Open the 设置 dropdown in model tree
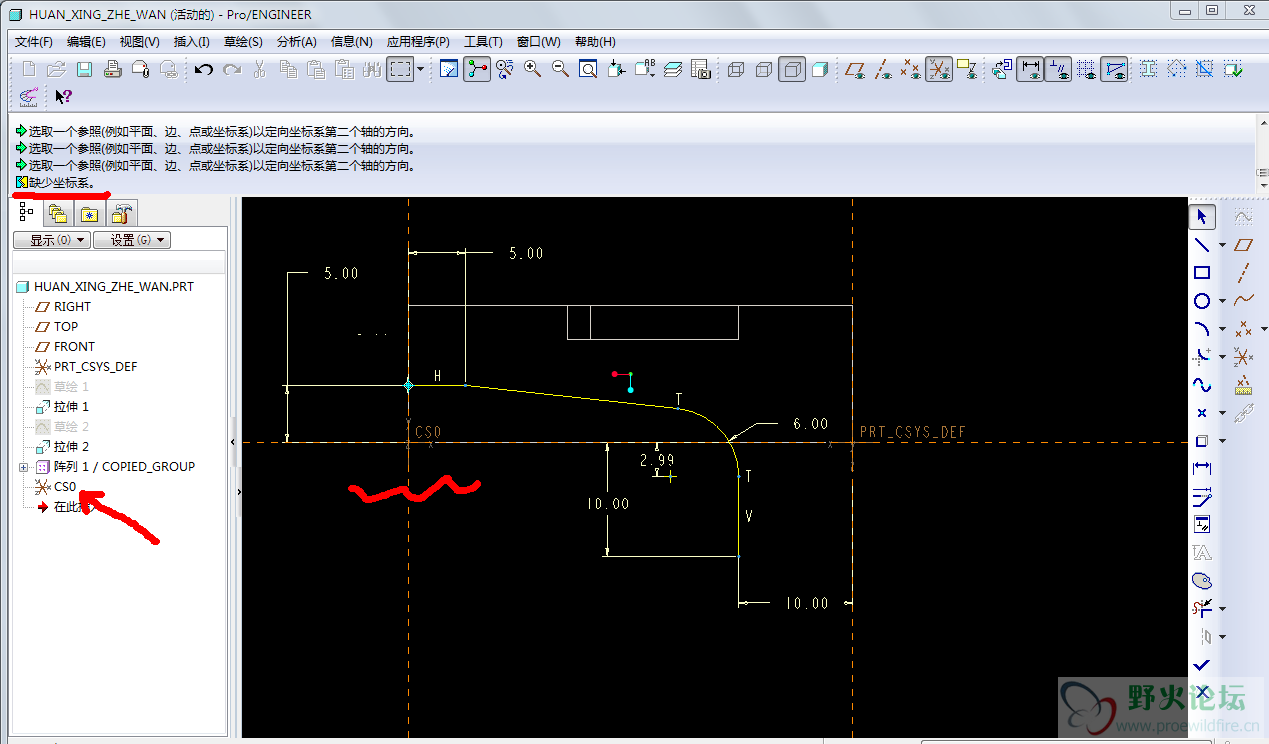Viewport: 1269px width, 744px height. [132, 240]
